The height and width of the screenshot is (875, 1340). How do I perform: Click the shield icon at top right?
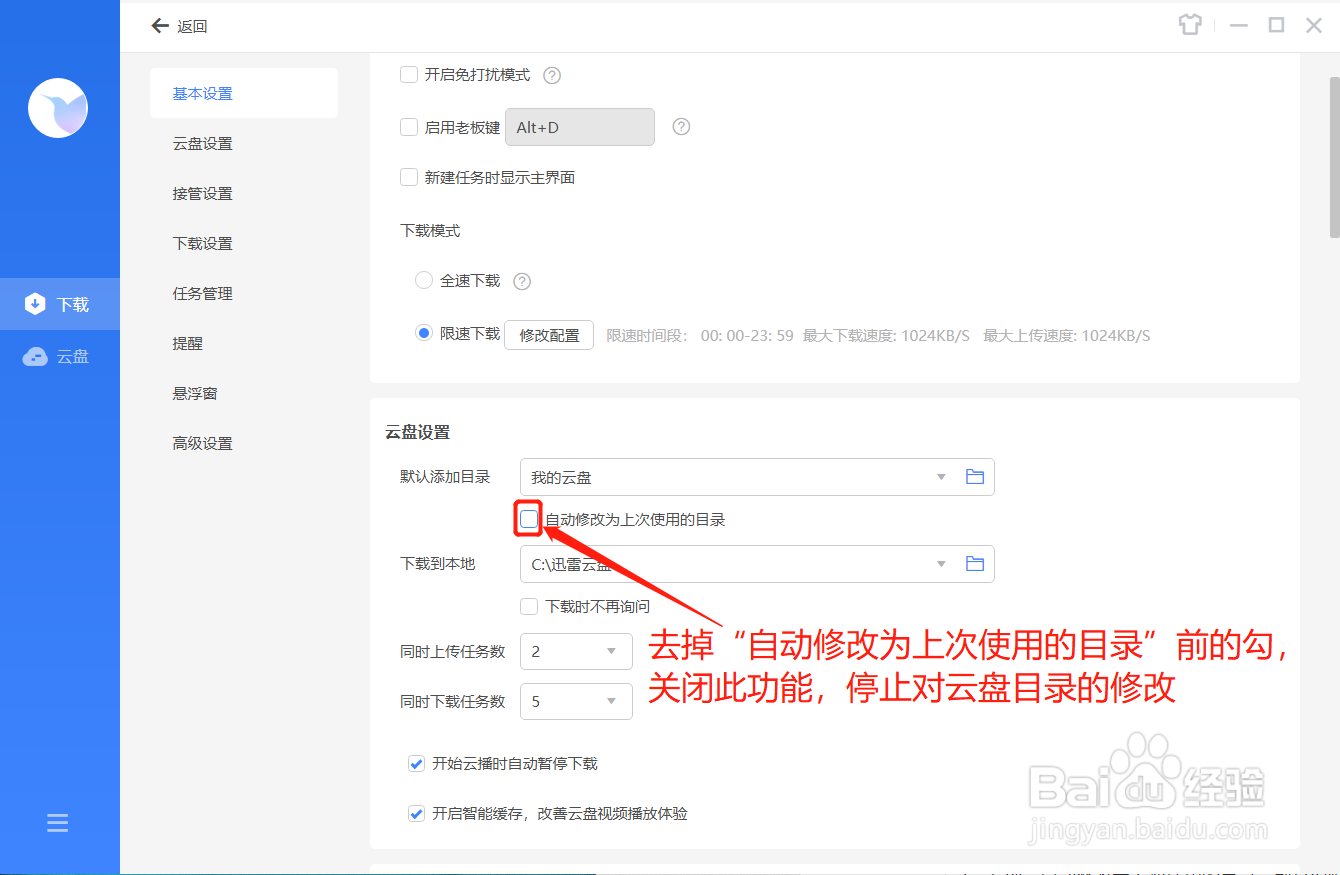(1190, 24)
